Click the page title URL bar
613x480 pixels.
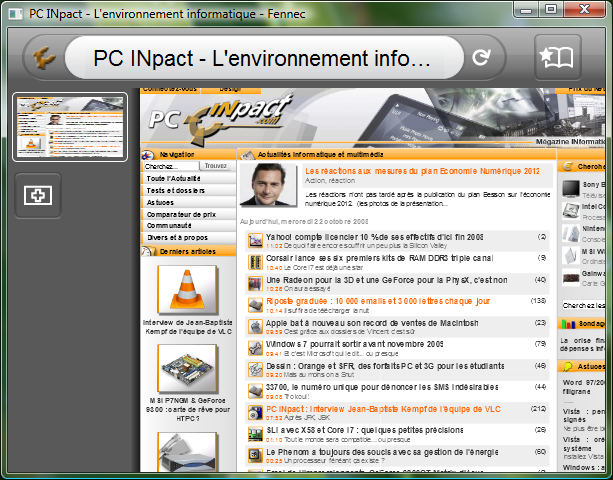(264, 58)
